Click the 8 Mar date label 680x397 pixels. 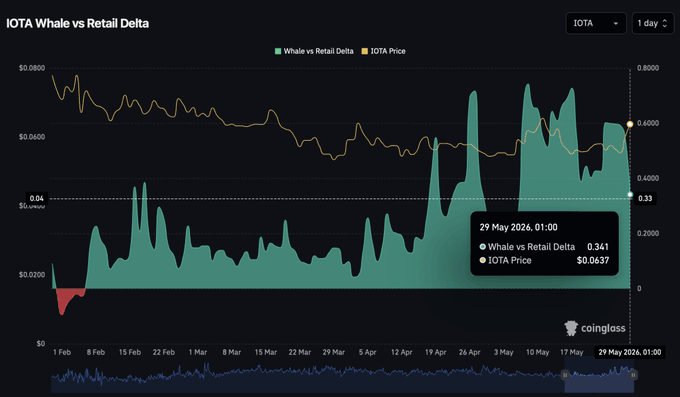coord(232,352)
